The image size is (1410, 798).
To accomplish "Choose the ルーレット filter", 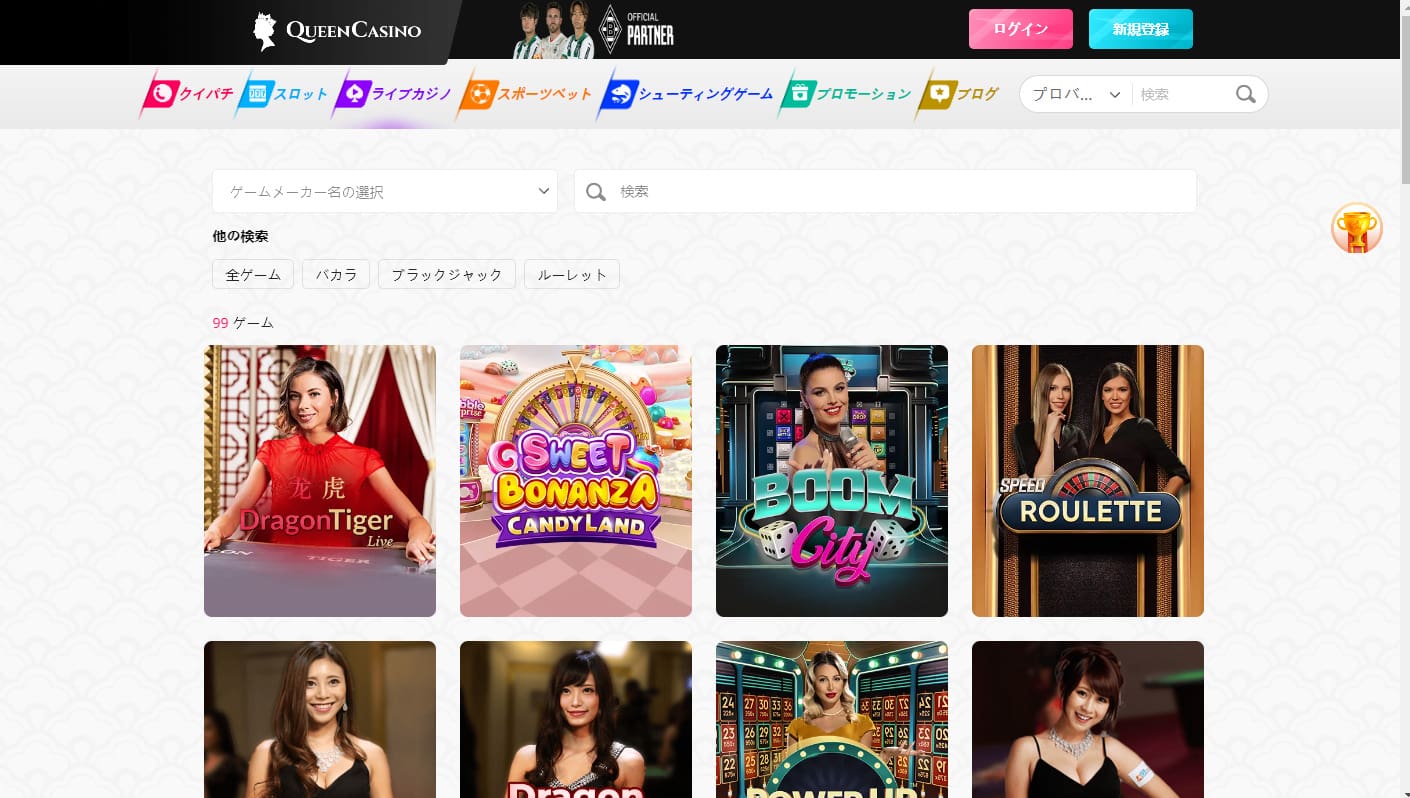I will (571, 274).
